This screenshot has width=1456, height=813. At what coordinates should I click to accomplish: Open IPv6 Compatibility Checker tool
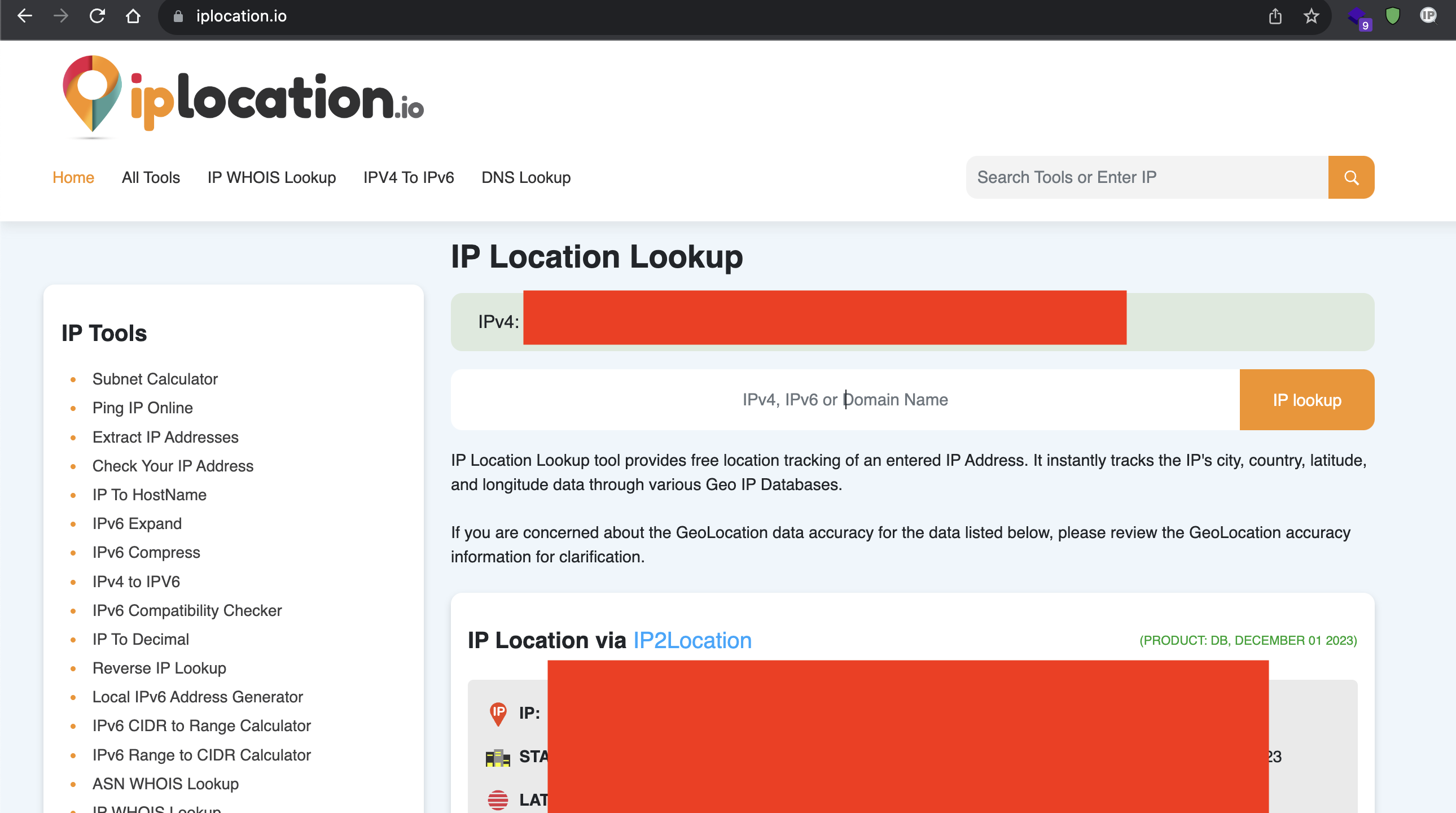(187, 611)
